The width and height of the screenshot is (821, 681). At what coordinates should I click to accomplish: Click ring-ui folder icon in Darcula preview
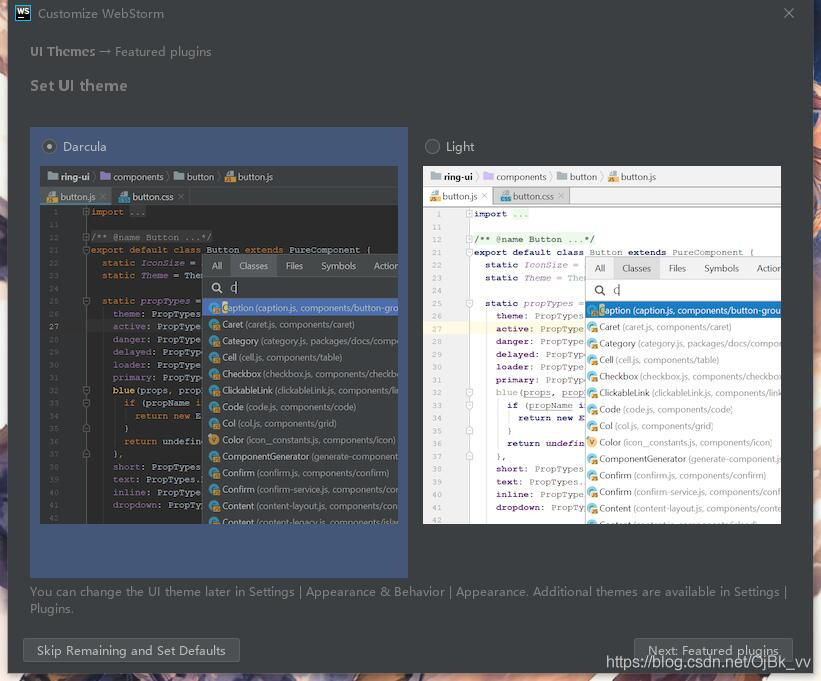click(x=52, y=177)
